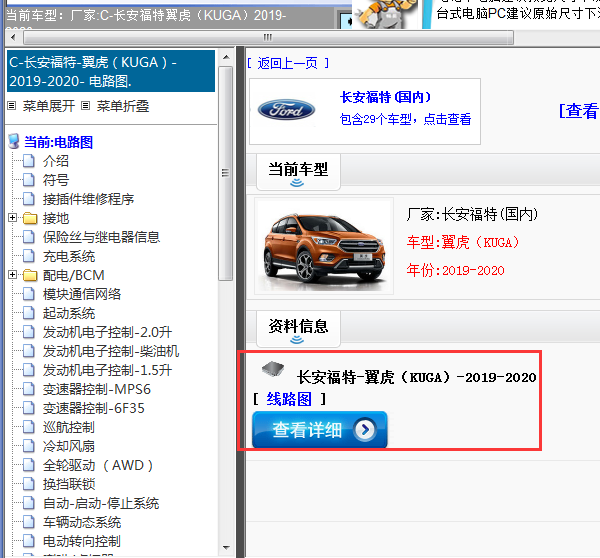The height and width of the screenshot is (558, 600).
Task: Select 充电系统 in the tree
Action: [x=69, y=256]
